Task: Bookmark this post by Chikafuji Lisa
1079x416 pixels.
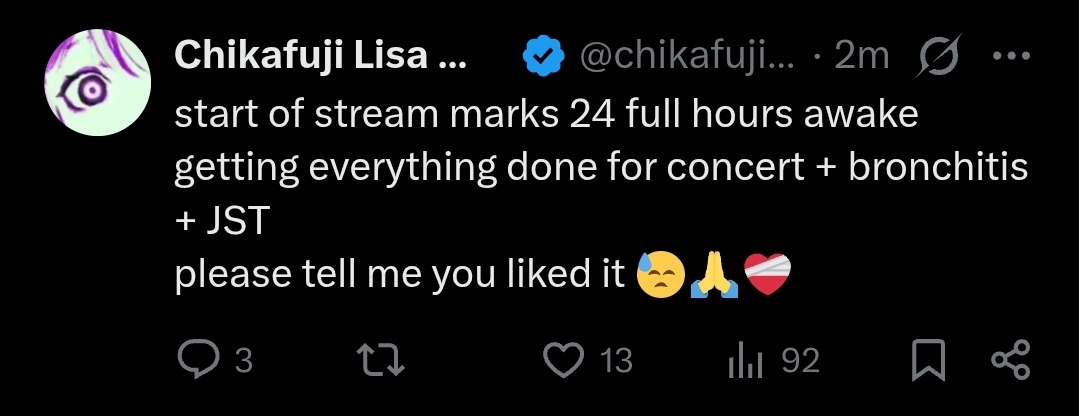Action: (928, 360)
